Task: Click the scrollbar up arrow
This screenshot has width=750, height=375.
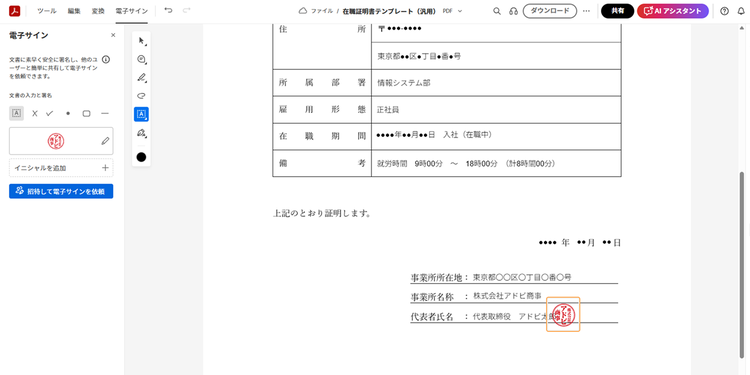Action: (x=742, y=29)
